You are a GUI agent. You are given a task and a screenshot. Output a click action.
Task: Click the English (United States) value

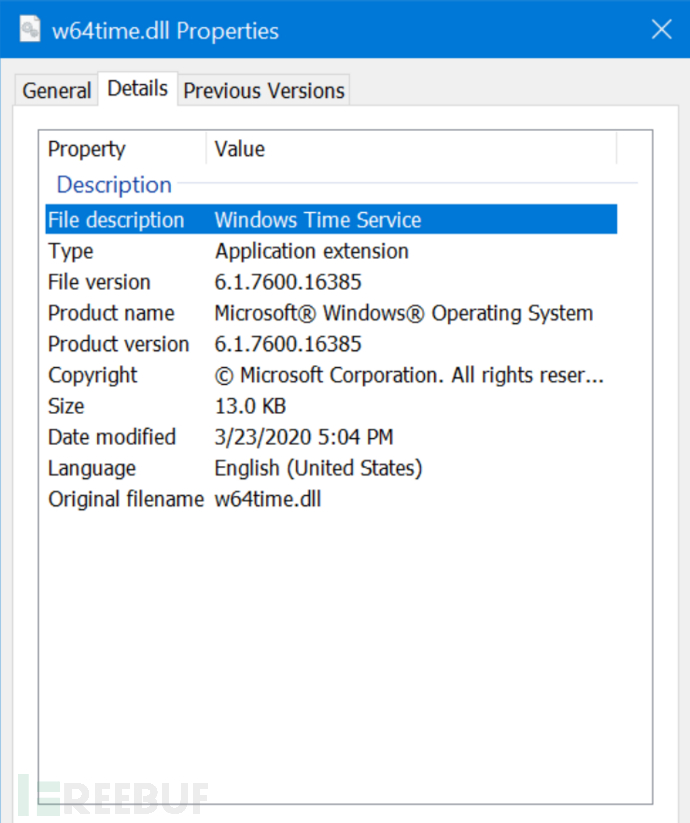319,468
